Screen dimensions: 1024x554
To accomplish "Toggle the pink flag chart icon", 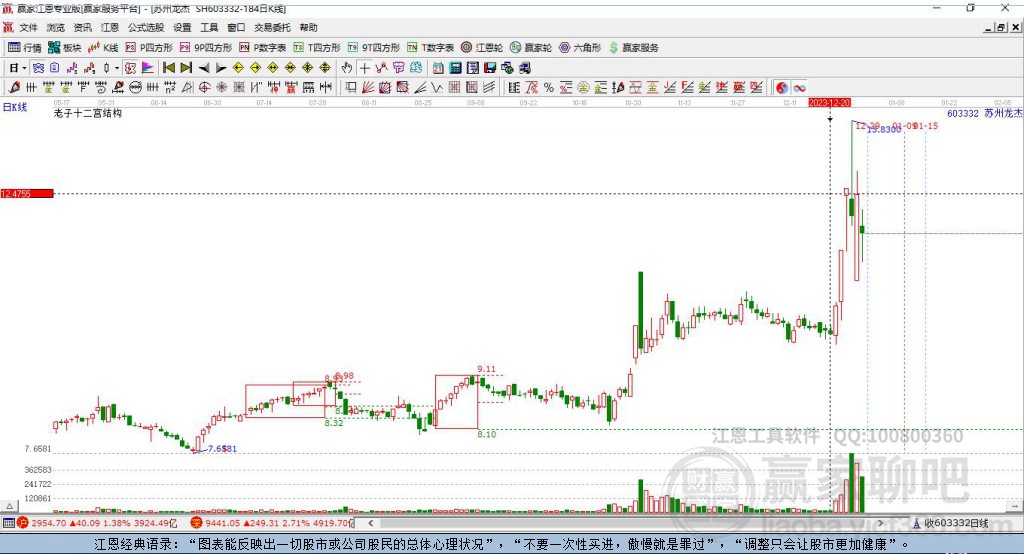I will pyautogui.click(x=148, y=68).
